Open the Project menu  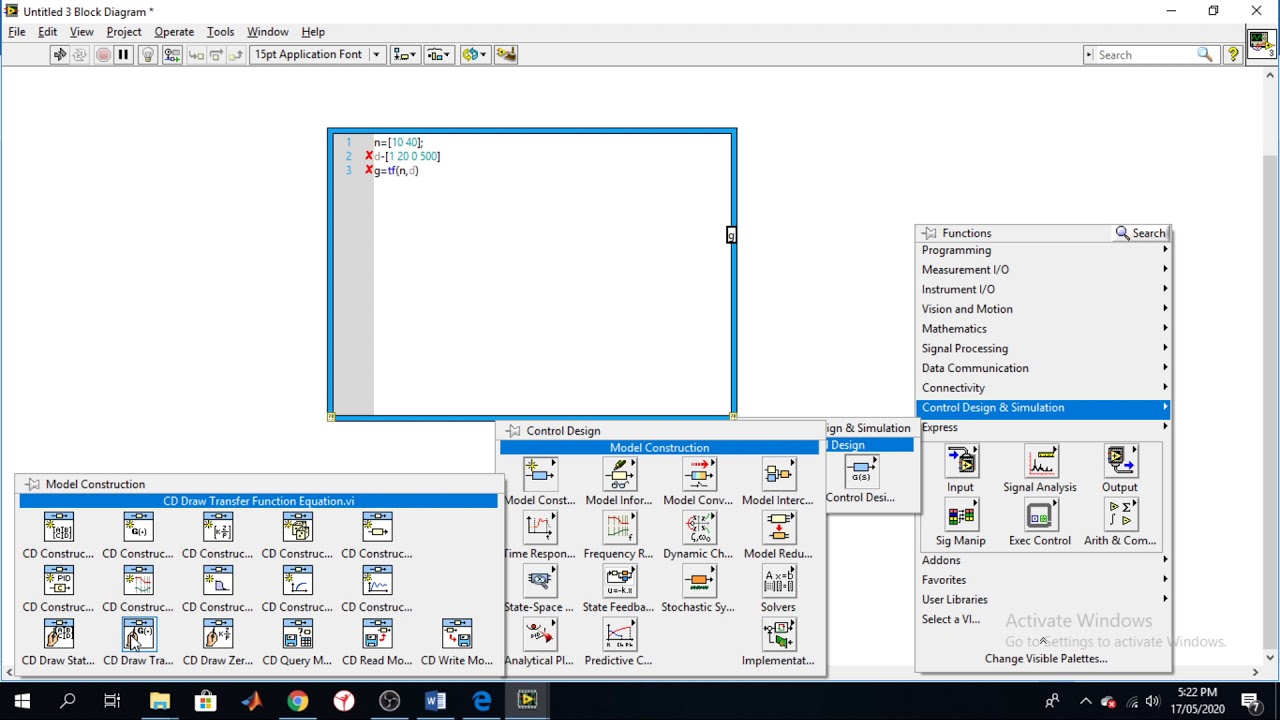click(x=124, y=32)
